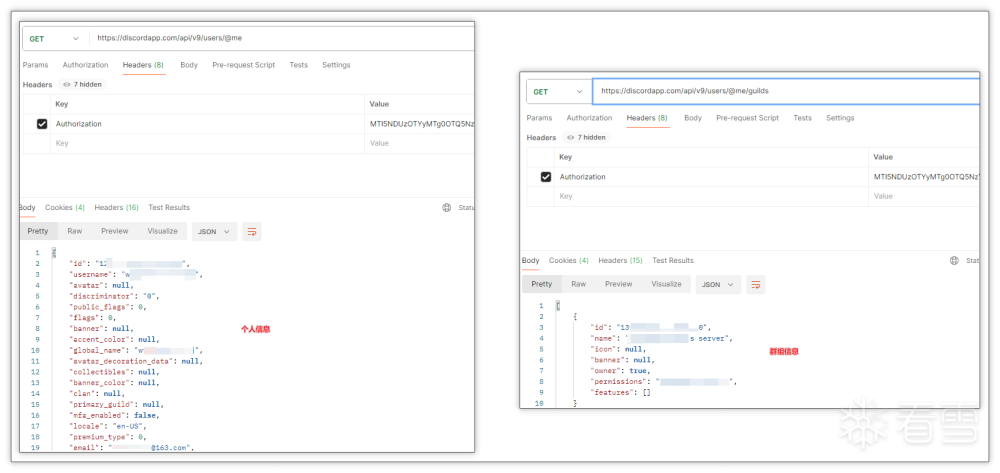Click the "mfa_enabled": false line
Image resolution: width=1000 pixels, height=473 pixels.
coord(115,416)
